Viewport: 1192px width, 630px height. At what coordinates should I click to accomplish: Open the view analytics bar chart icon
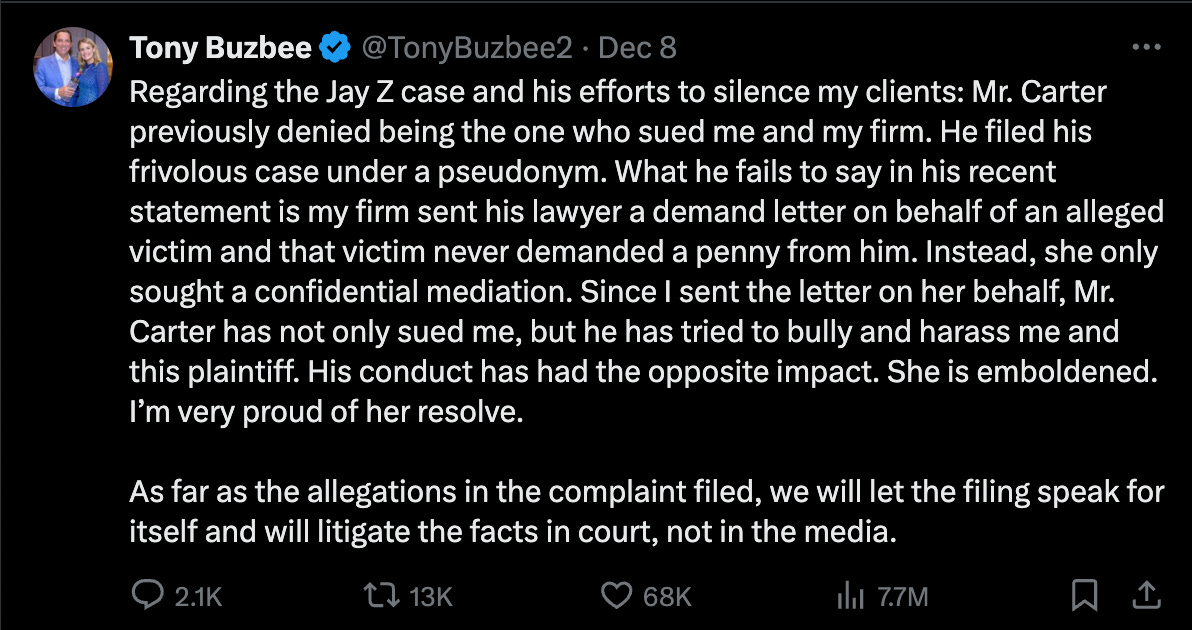pos(850,596)
